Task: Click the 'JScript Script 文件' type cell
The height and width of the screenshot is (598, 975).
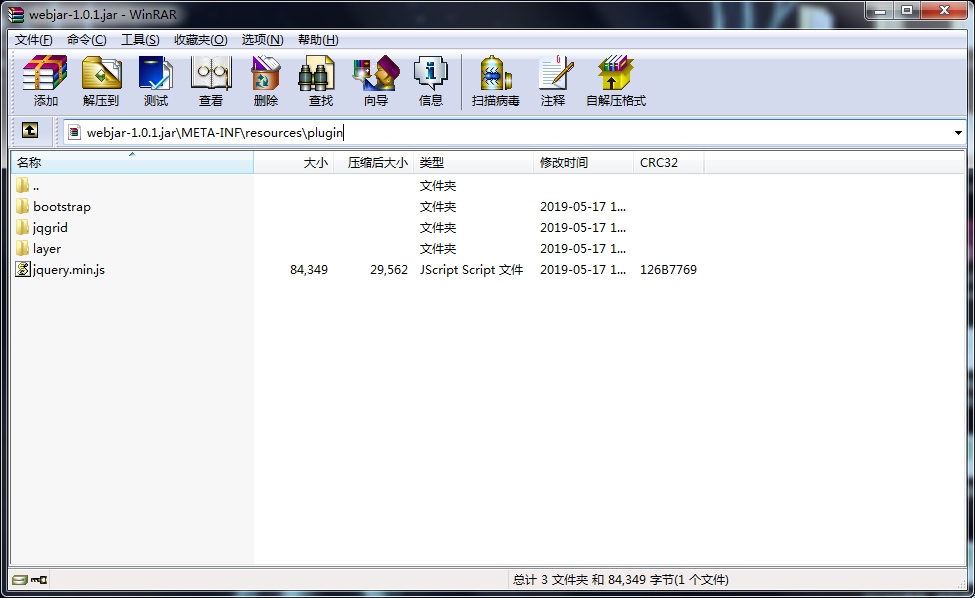Action: [x=471, y=270]
